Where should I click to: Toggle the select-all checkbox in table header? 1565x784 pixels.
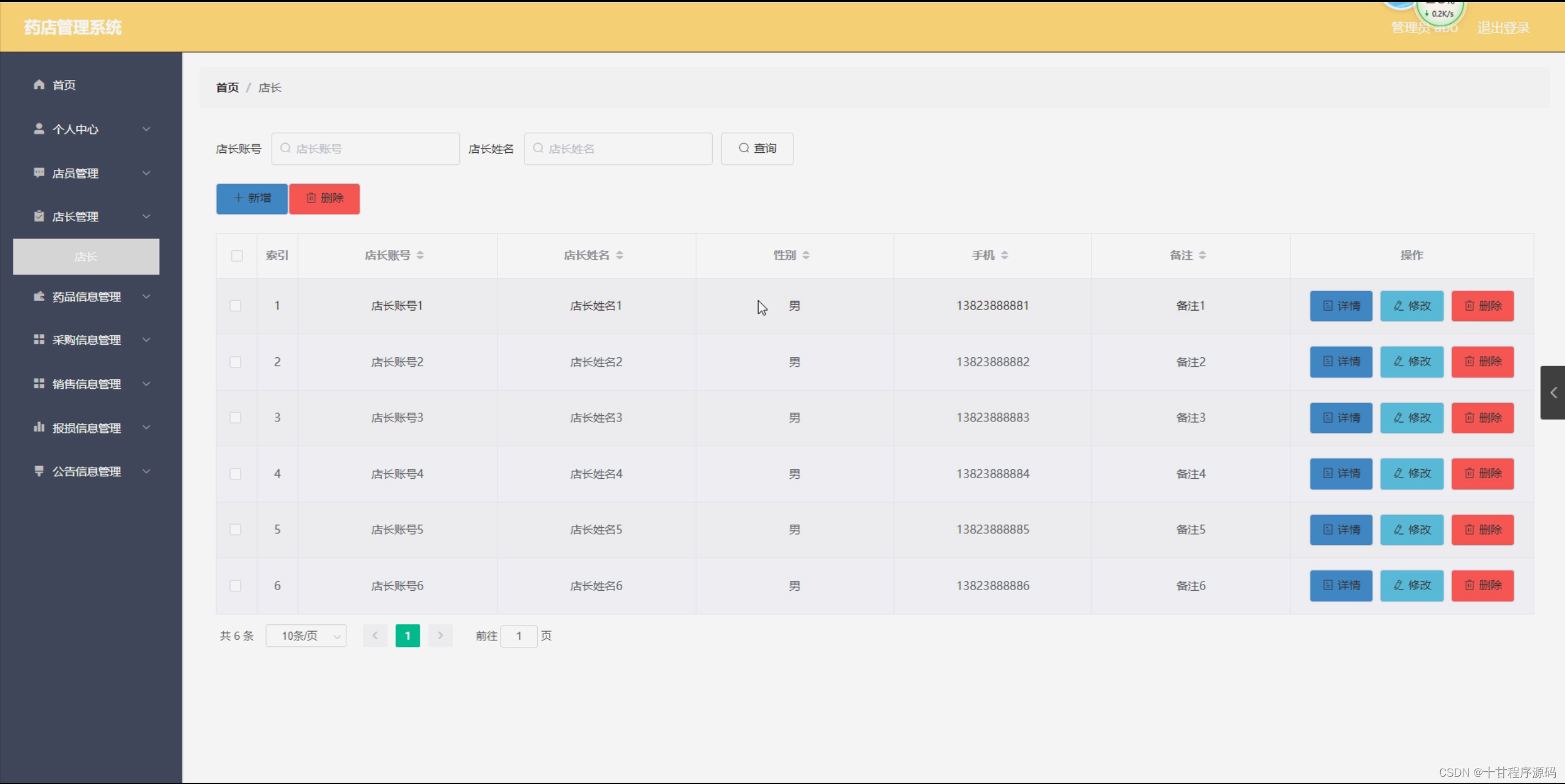pyautogui.click(x=237, y=256)
